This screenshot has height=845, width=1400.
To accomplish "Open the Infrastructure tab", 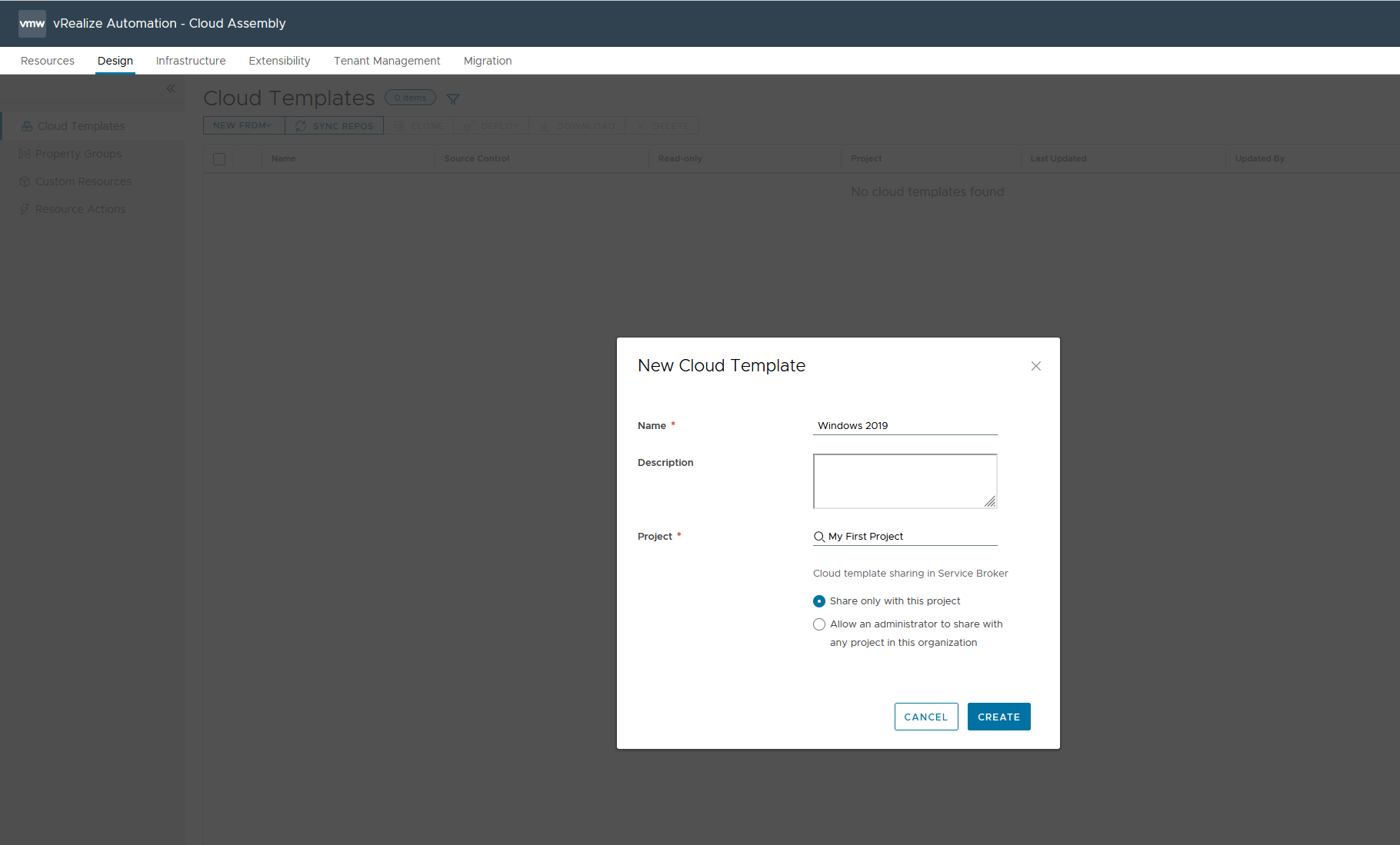I will click(191, 61).
